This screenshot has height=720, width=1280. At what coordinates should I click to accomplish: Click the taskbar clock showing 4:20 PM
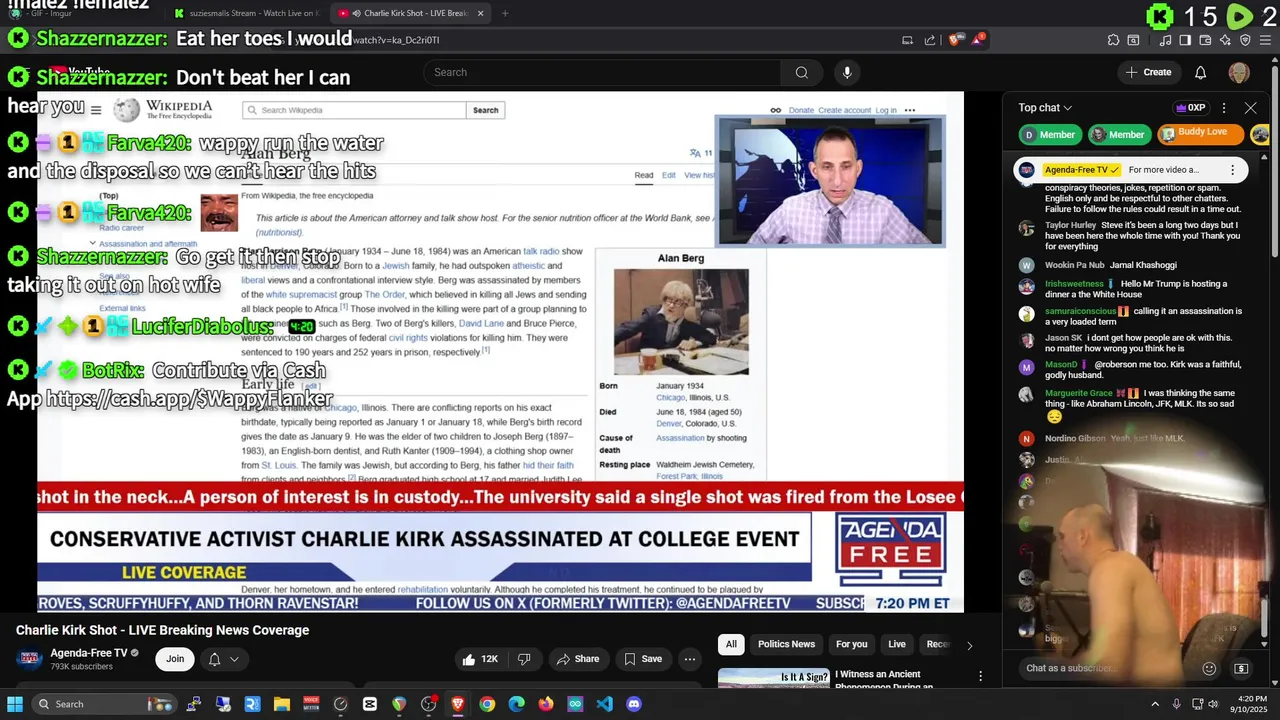click(x=1252, y=704)
